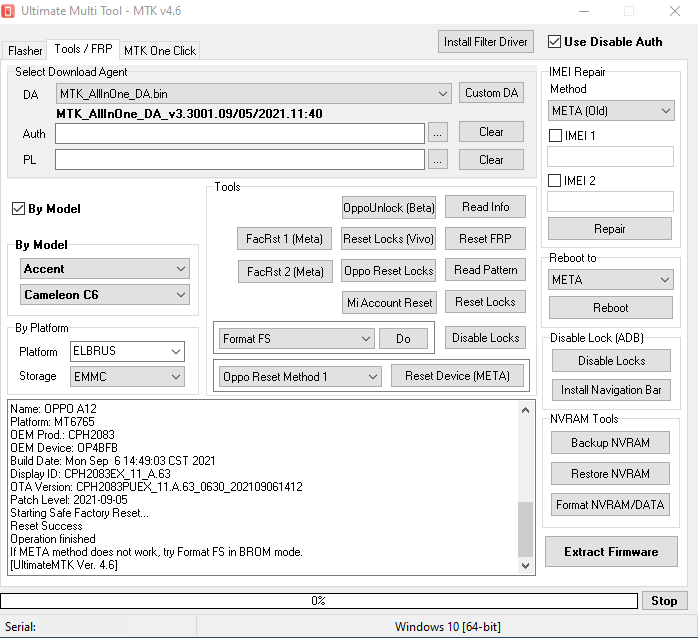
Task: Click Install Navigation Bar button
Action: coord(611,390)
